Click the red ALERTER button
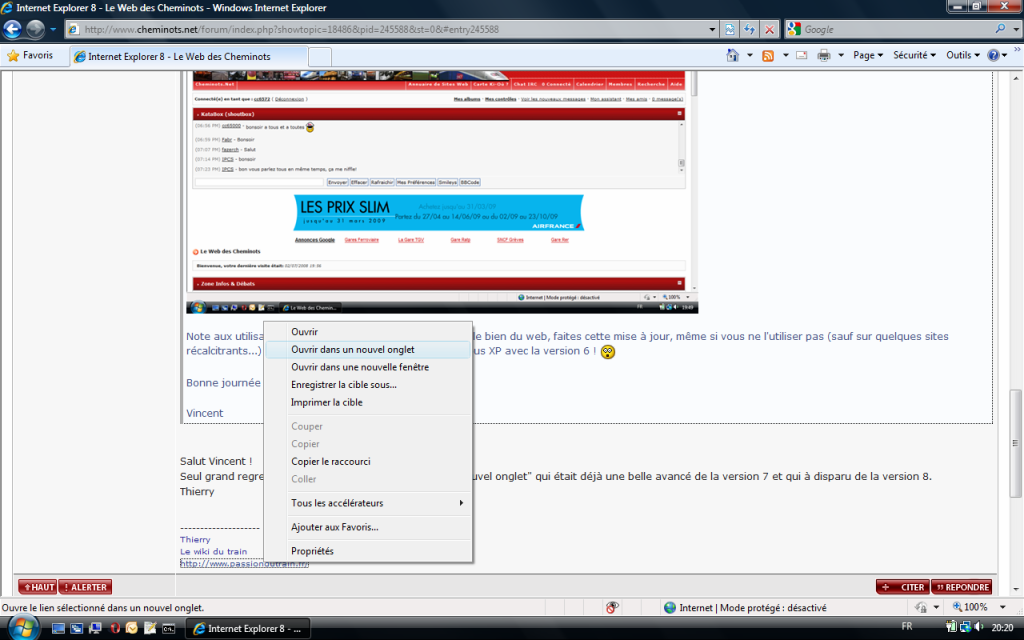 86,587
